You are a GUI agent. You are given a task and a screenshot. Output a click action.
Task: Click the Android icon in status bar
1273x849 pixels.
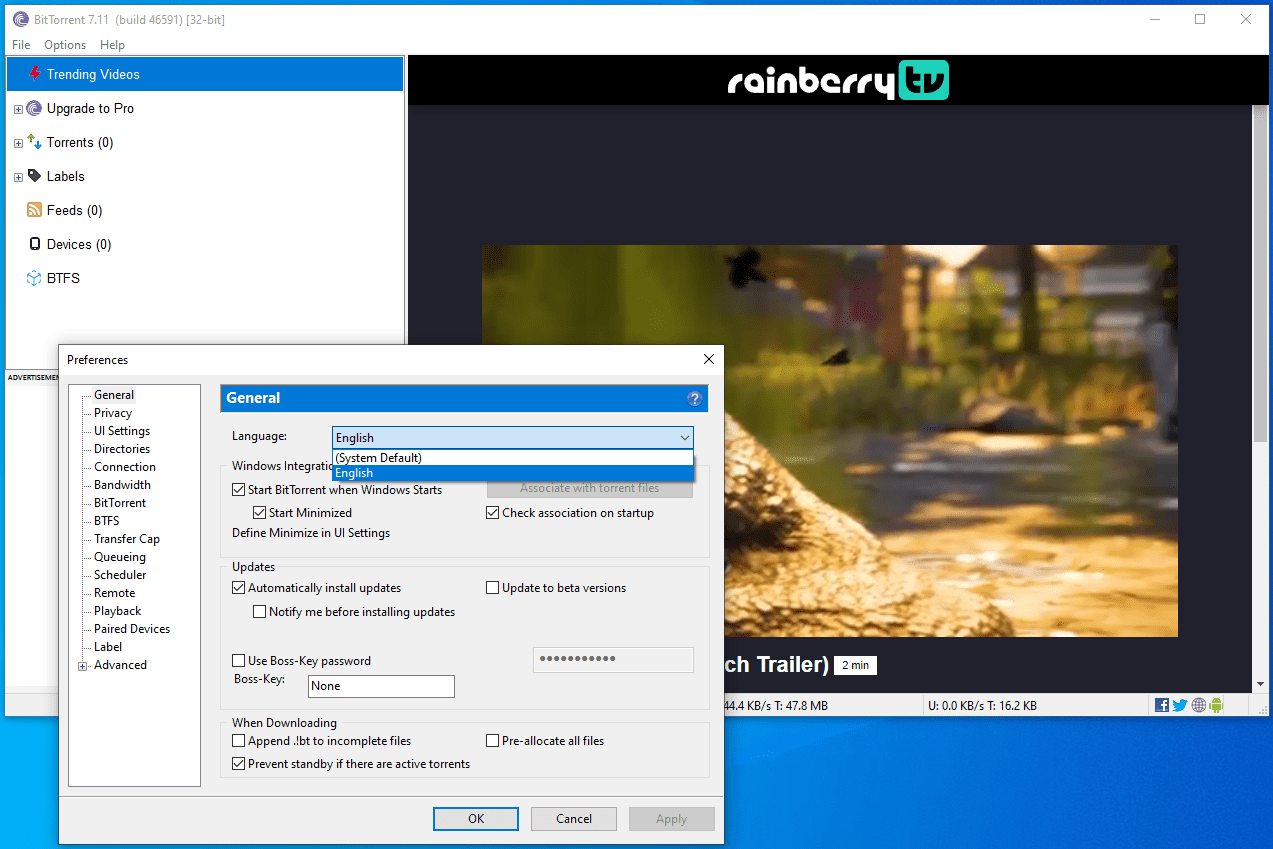(x=1216, y=705)
